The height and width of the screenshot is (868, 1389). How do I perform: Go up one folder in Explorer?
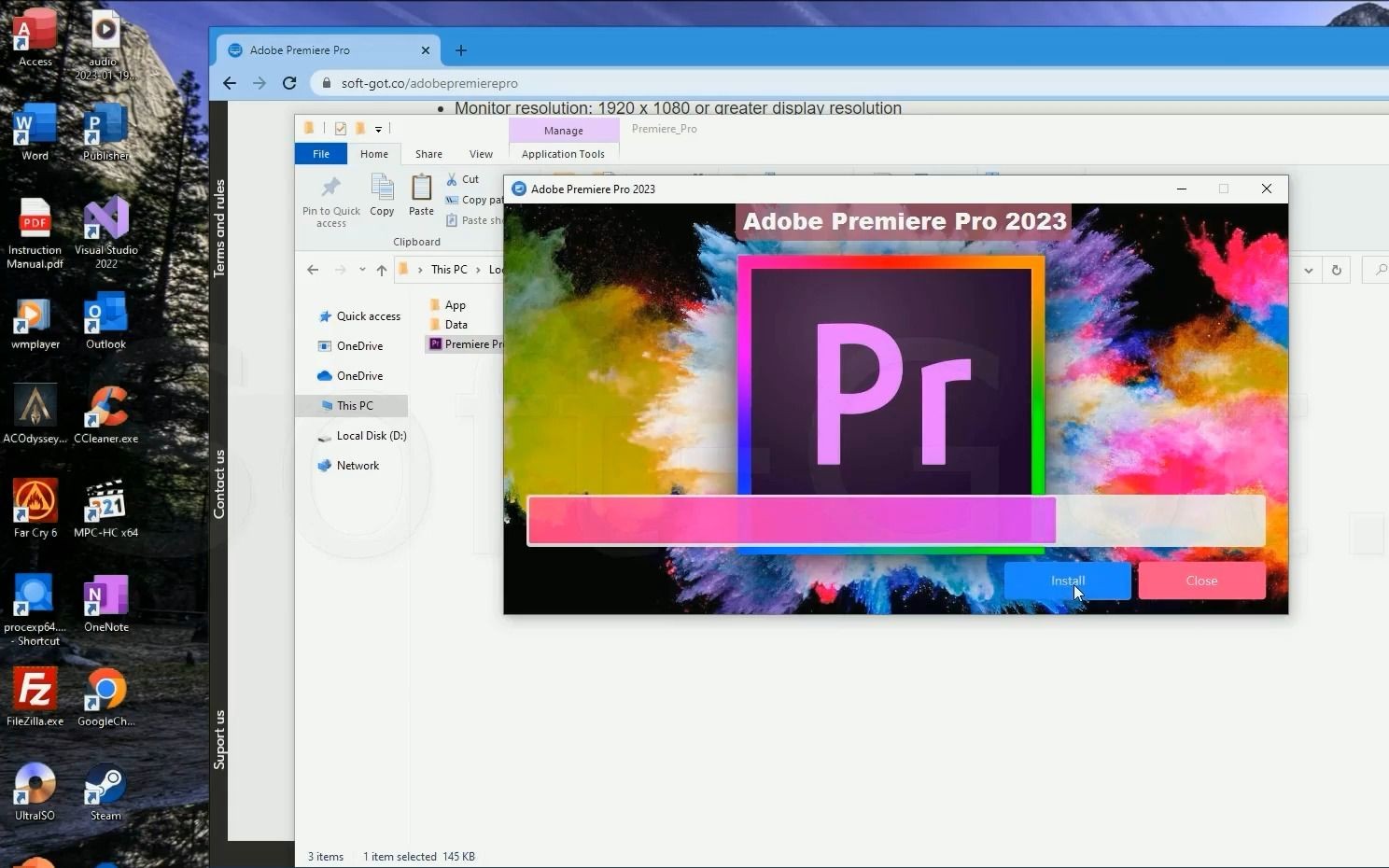click(x=381, y=270)
